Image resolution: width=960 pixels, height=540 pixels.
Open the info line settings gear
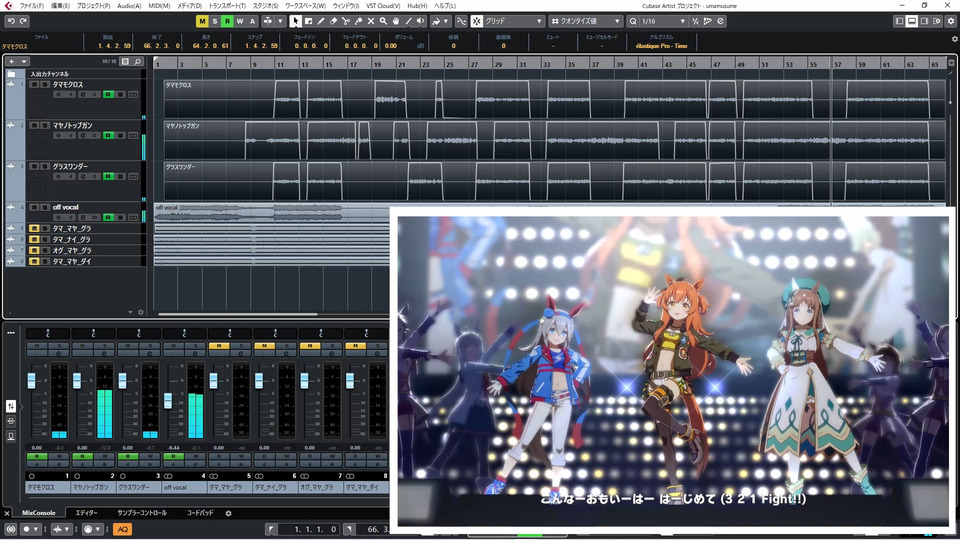(x=954, y=39)
